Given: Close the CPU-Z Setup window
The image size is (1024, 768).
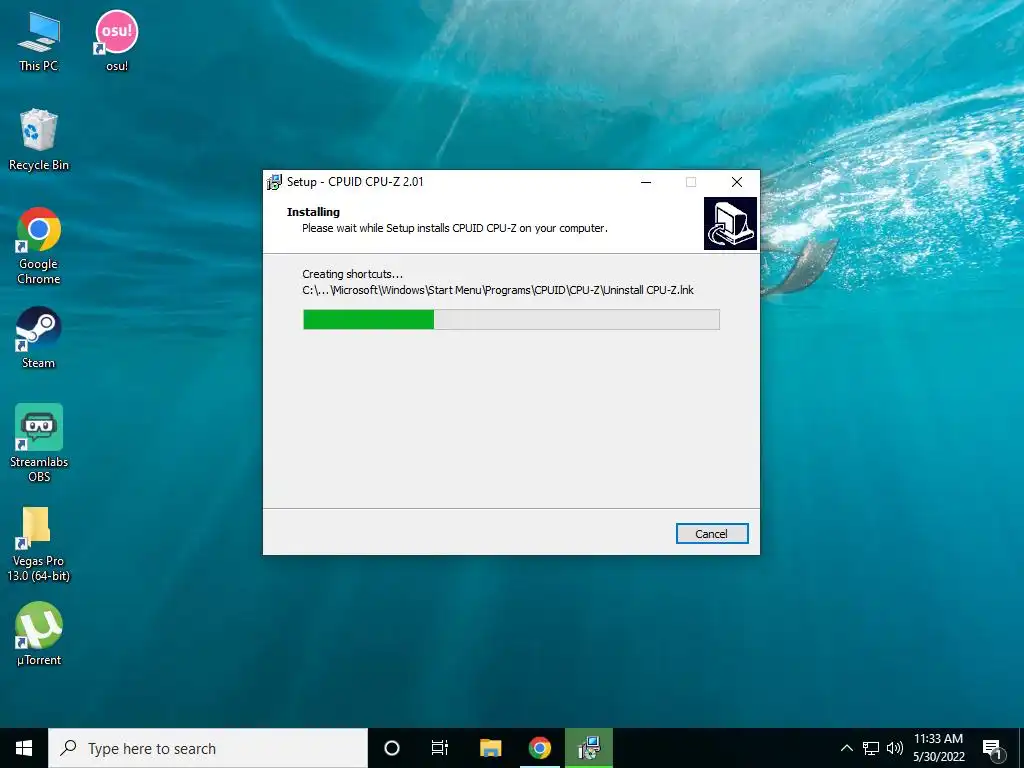Looking at the screenshot, I should pos(737,182).
